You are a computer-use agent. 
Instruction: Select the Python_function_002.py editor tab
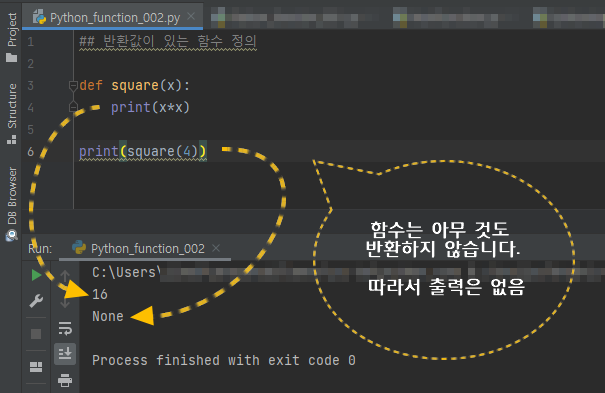click(112, 17)
